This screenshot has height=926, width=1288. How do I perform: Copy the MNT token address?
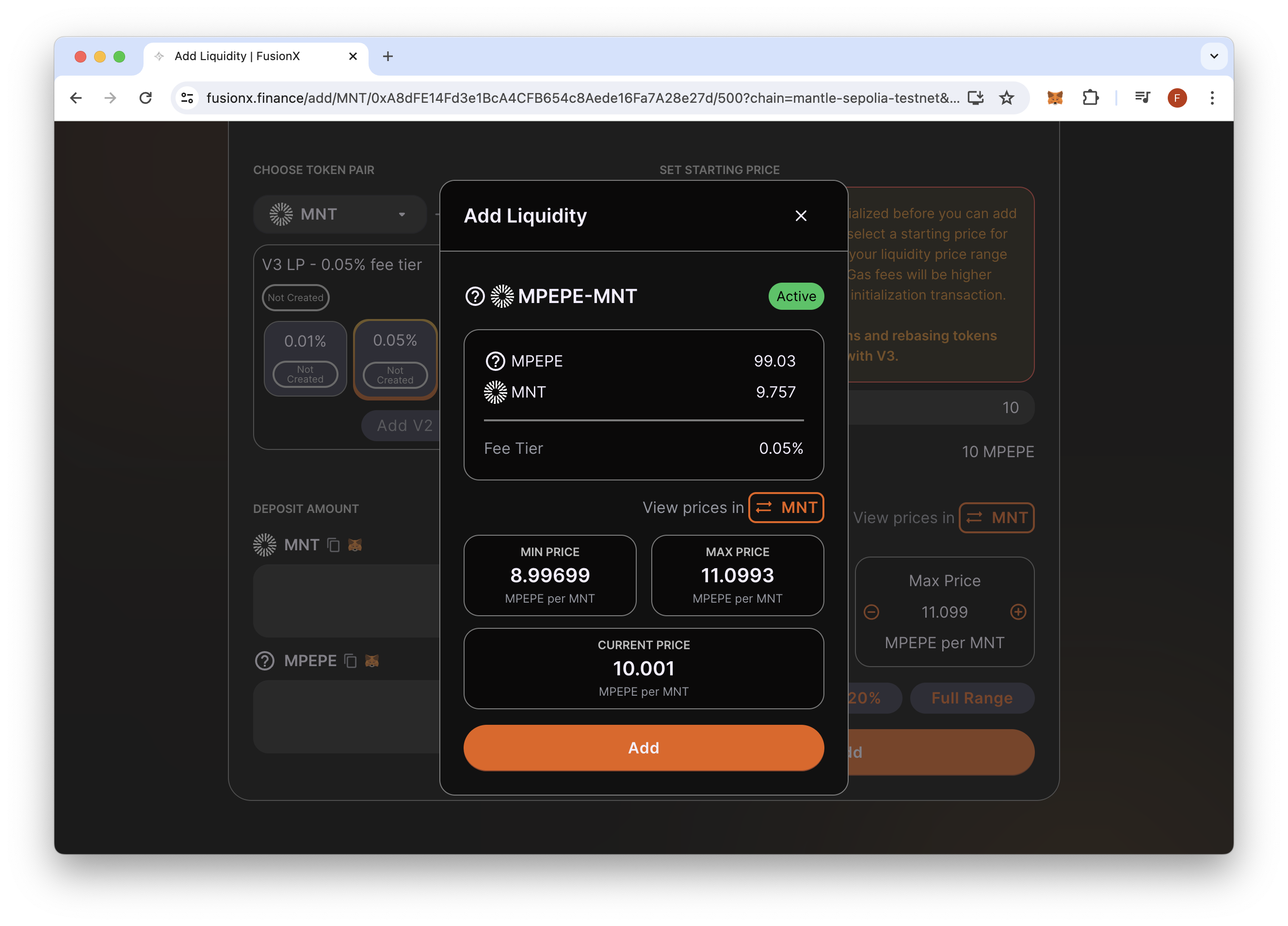333,545
